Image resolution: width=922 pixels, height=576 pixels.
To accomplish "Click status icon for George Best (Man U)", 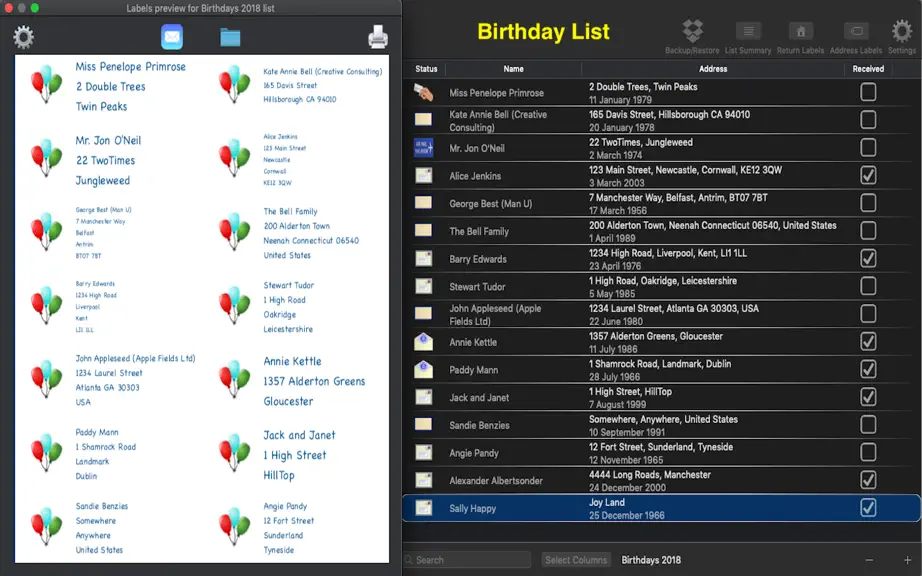I will point(423,203).
